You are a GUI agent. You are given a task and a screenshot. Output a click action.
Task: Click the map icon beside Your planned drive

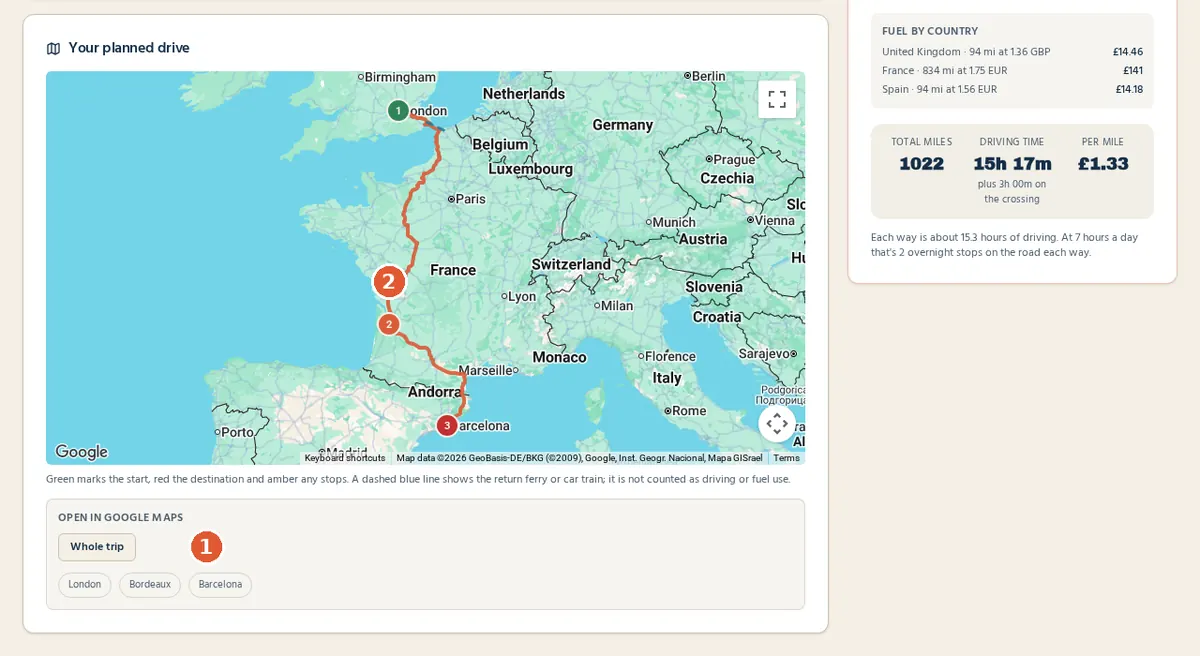pos(53,48)
